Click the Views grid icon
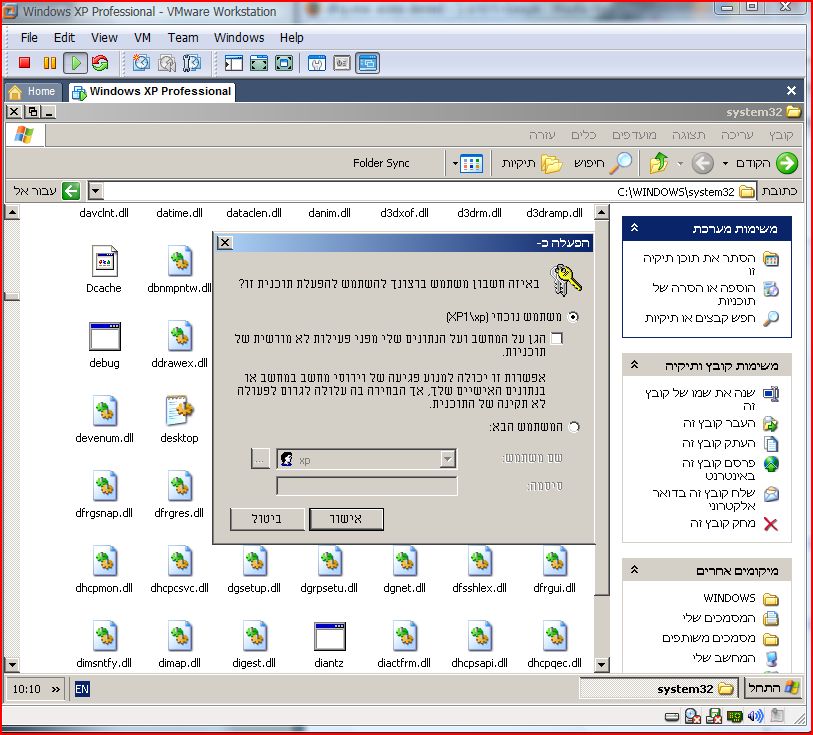Image resolution: width=813 pixels, height=735 pixels. [471, 164]
